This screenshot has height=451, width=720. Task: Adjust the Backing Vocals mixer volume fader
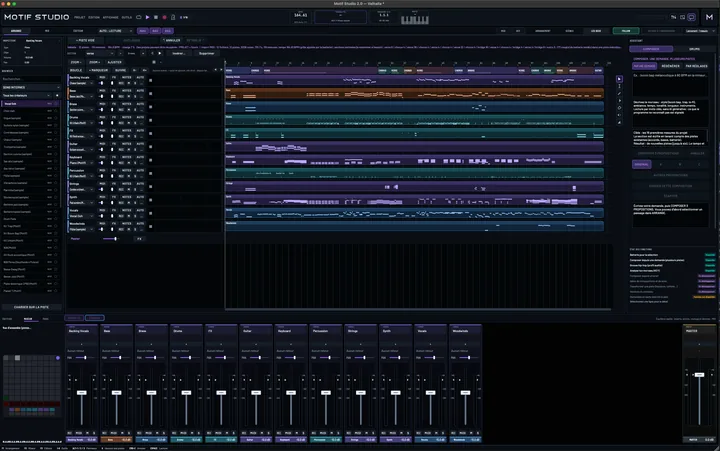[x=82, y=393]
